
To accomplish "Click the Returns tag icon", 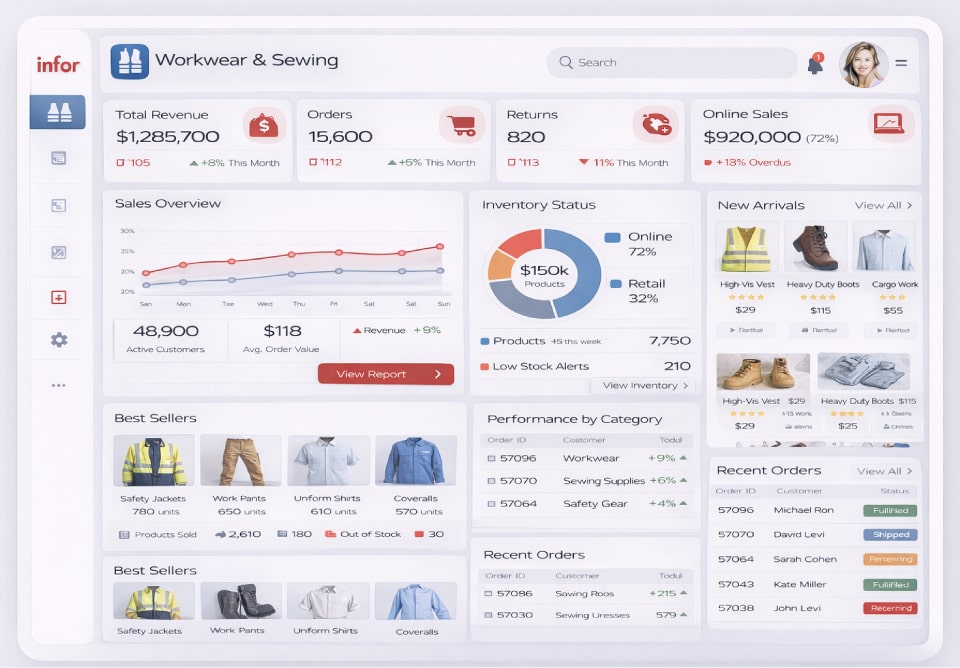I will coord(656,125).
